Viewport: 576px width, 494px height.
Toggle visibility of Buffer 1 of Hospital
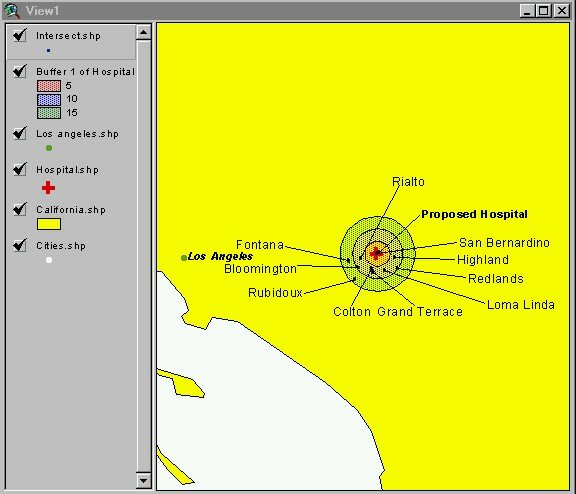(19, 71)
